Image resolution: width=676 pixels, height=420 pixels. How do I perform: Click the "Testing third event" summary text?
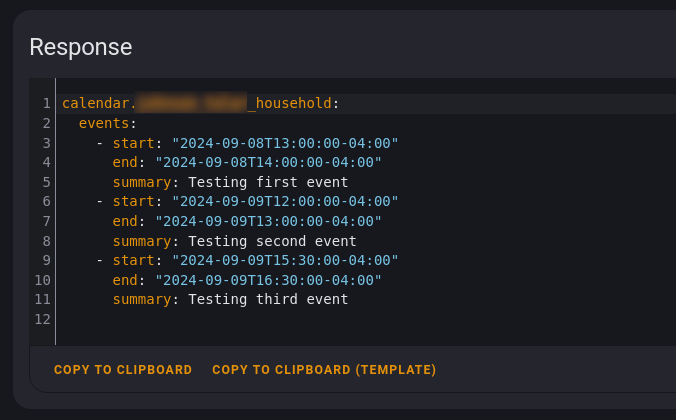click(268, 299)
